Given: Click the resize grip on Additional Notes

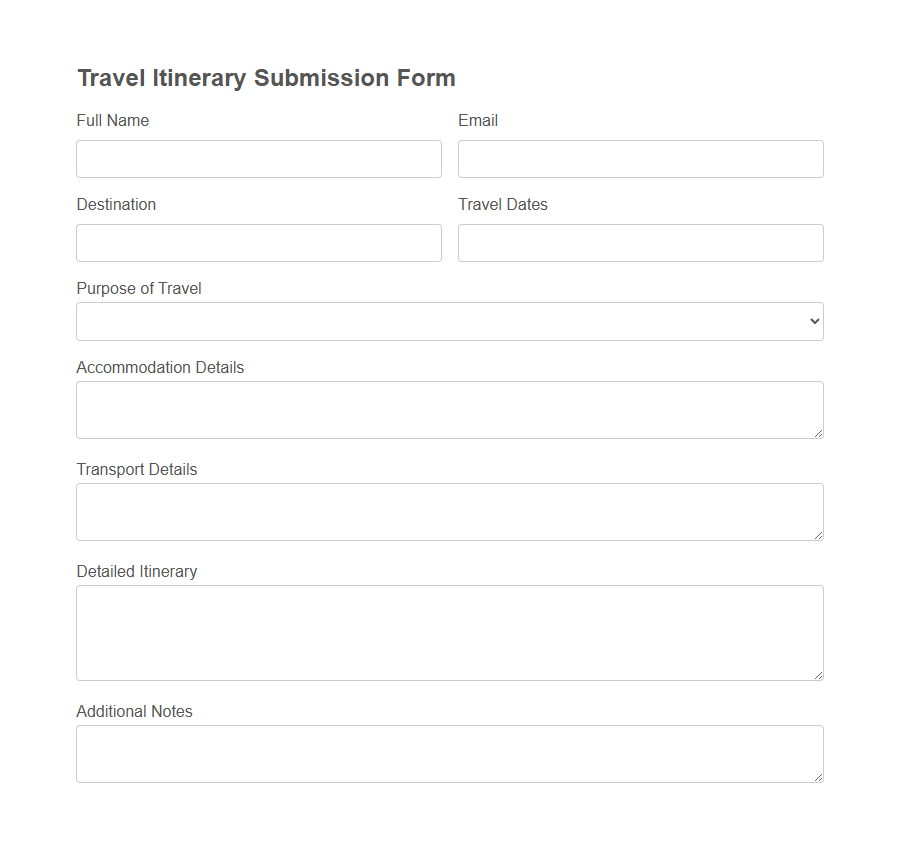Looking at the screenshot, I should click(818, 777).
